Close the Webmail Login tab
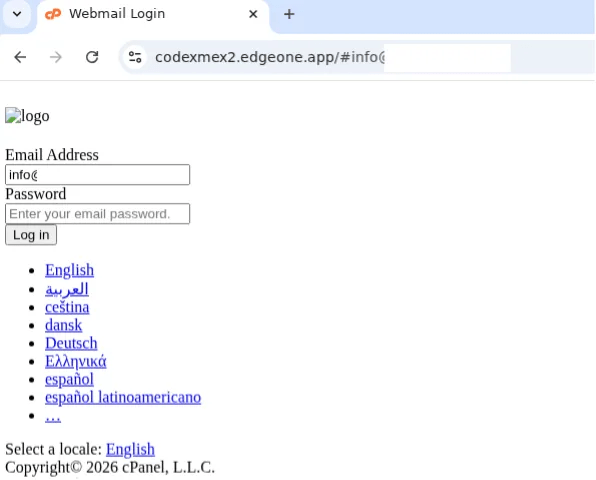The width and height of the screenshot is (596, 480). click(253, 14)
